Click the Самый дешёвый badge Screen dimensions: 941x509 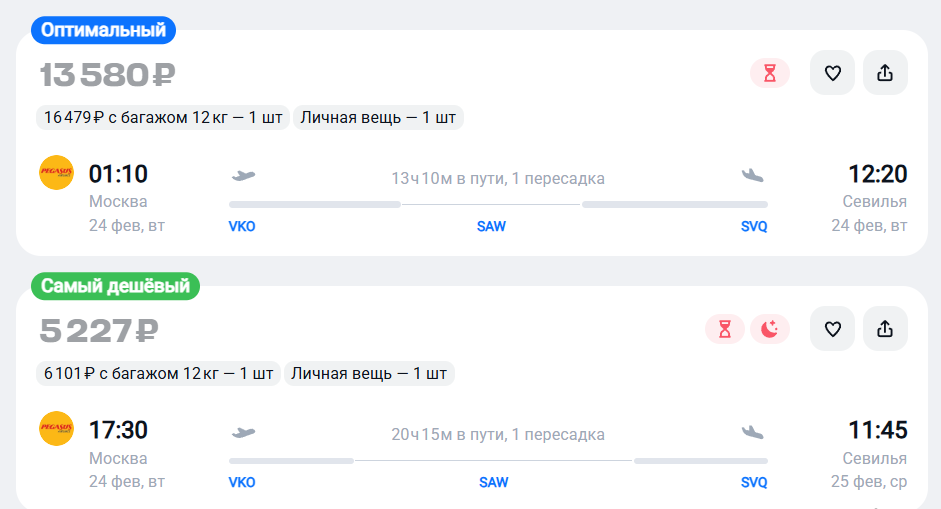[x=115, y=287]
